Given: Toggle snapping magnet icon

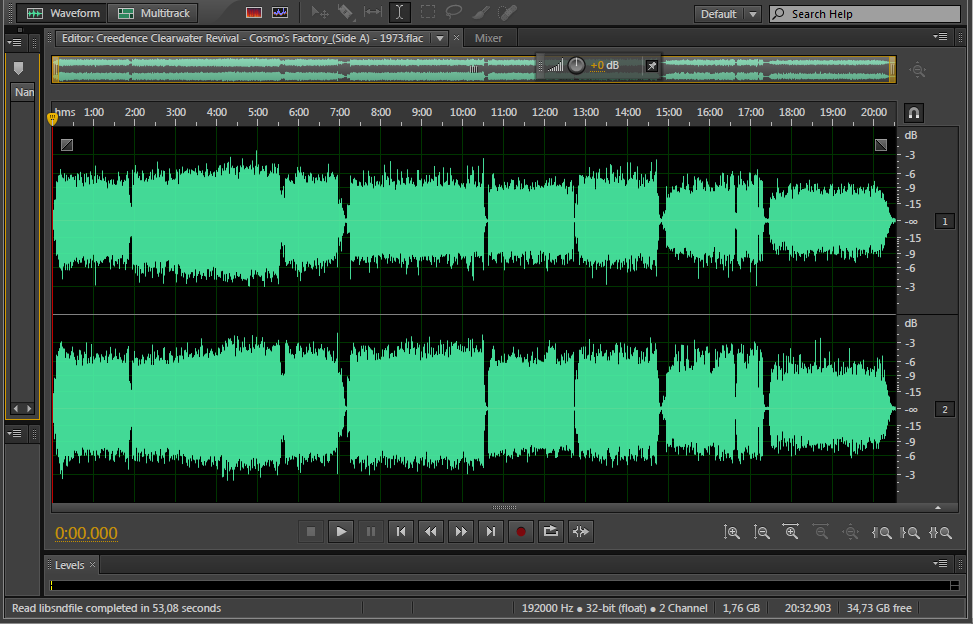Looking at the screenshot, I should pyautogui.click(x=913, y=113).
